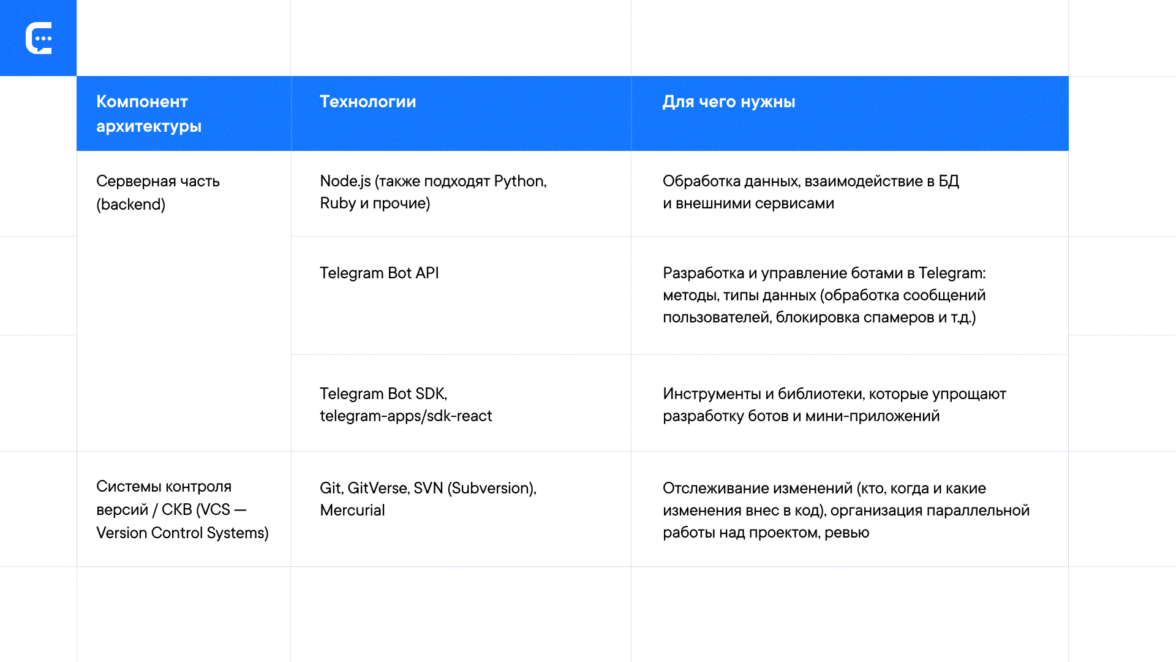Viewport: 1176px width, 662px height.
Task: Click the "Telegram Bot SDK," text
Action: pyautogui.click(x=383, y=394)
